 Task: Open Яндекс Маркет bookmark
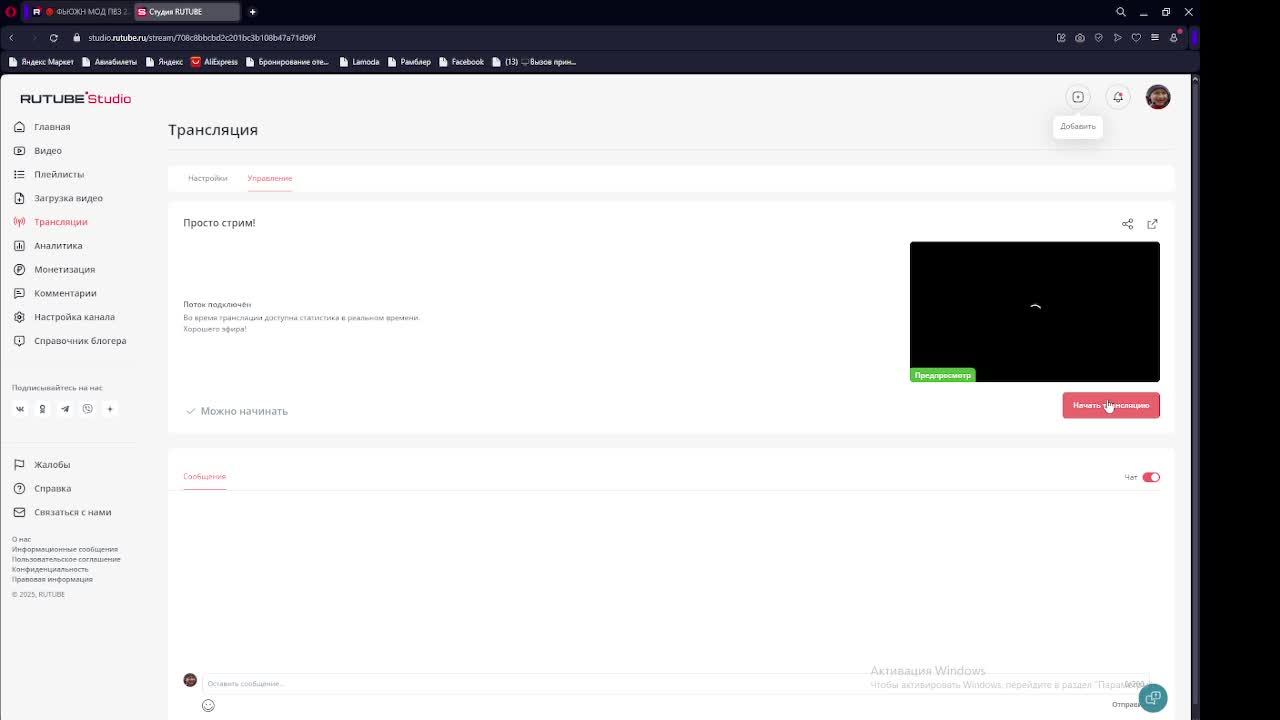click(x=42, y=62)
